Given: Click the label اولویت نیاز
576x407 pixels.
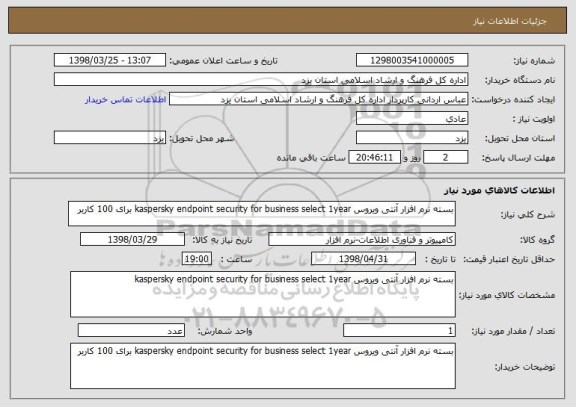Looking at the screenshot, I should [534, 119].
